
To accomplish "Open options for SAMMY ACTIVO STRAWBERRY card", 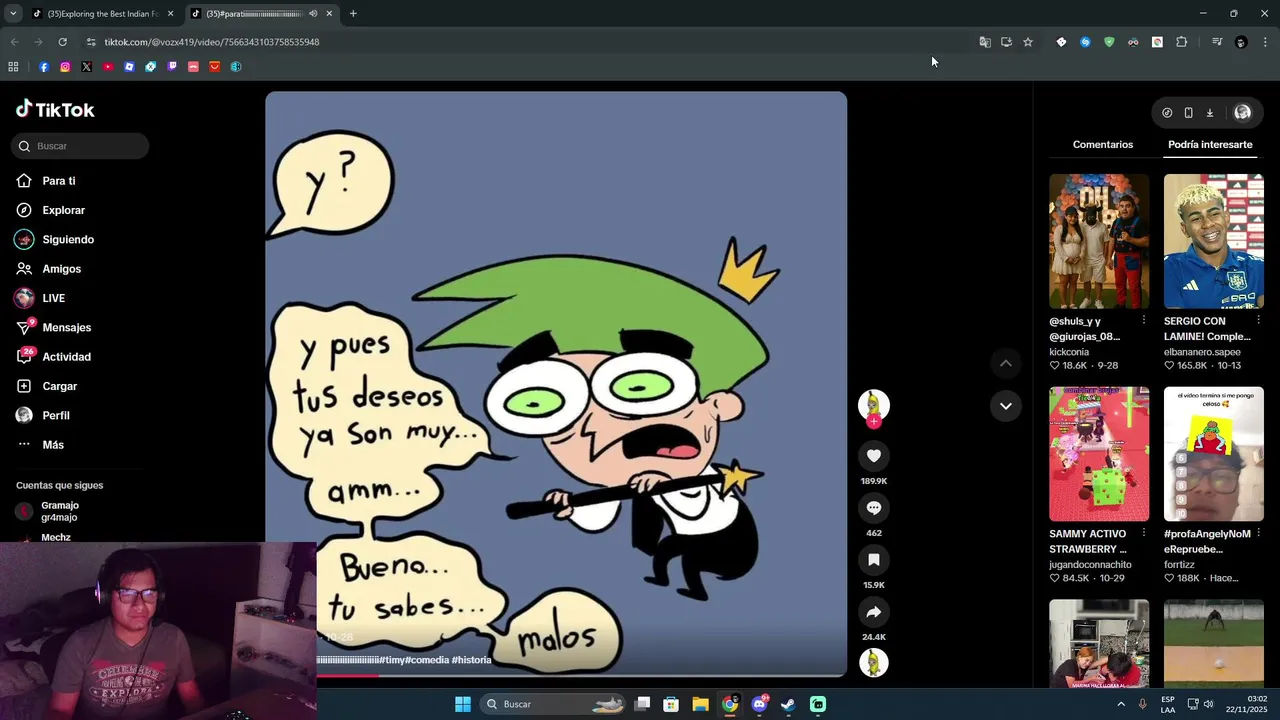I will [x=1144, y=533].
